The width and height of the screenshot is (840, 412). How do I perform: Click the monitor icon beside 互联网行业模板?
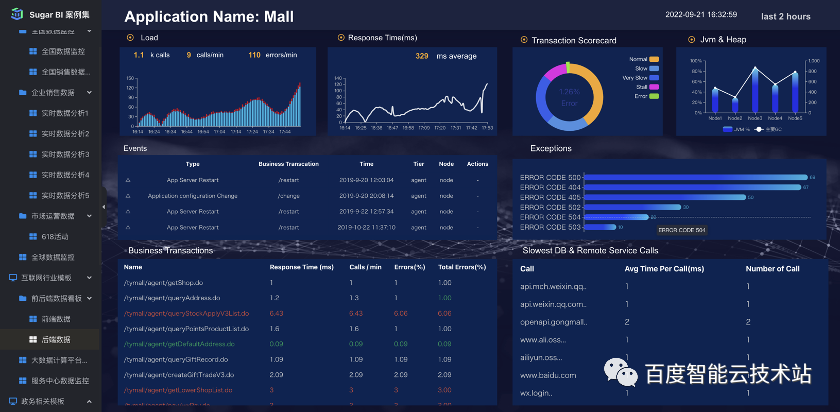point(13,278)
